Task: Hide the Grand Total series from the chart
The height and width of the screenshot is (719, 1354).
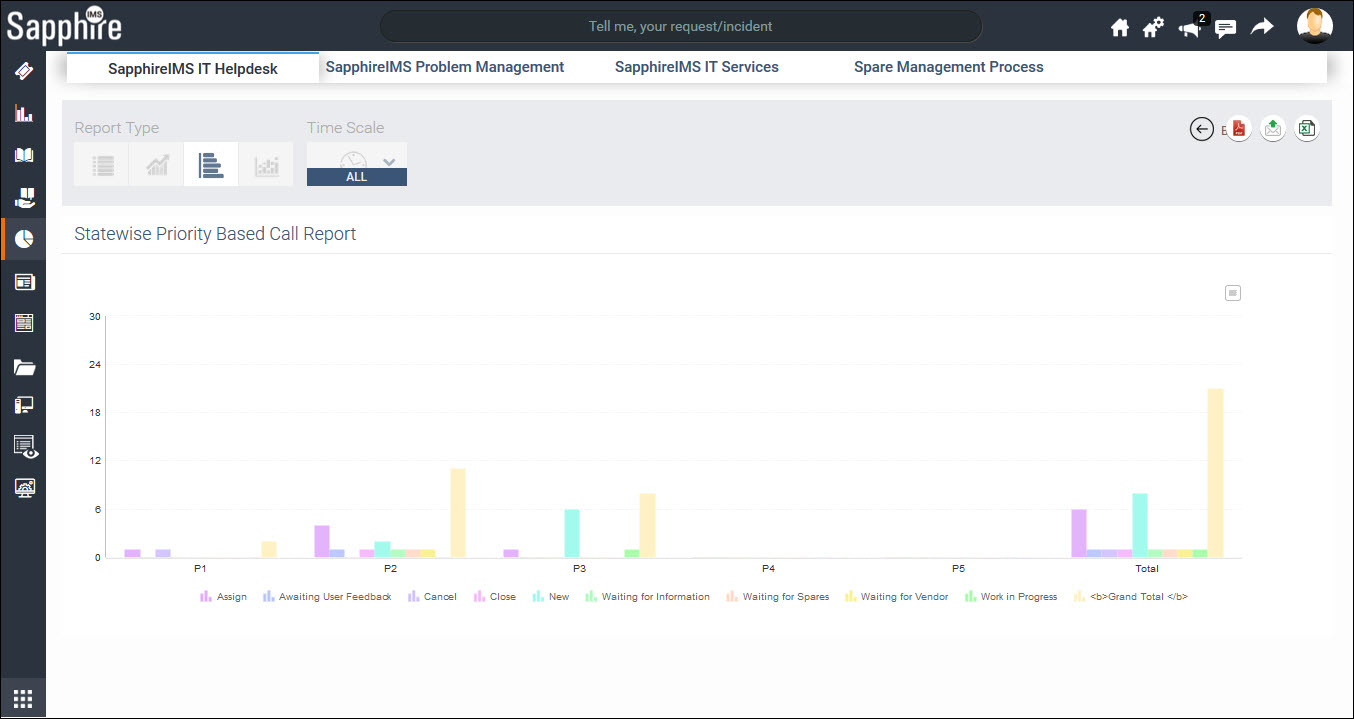Action: 1131,596
